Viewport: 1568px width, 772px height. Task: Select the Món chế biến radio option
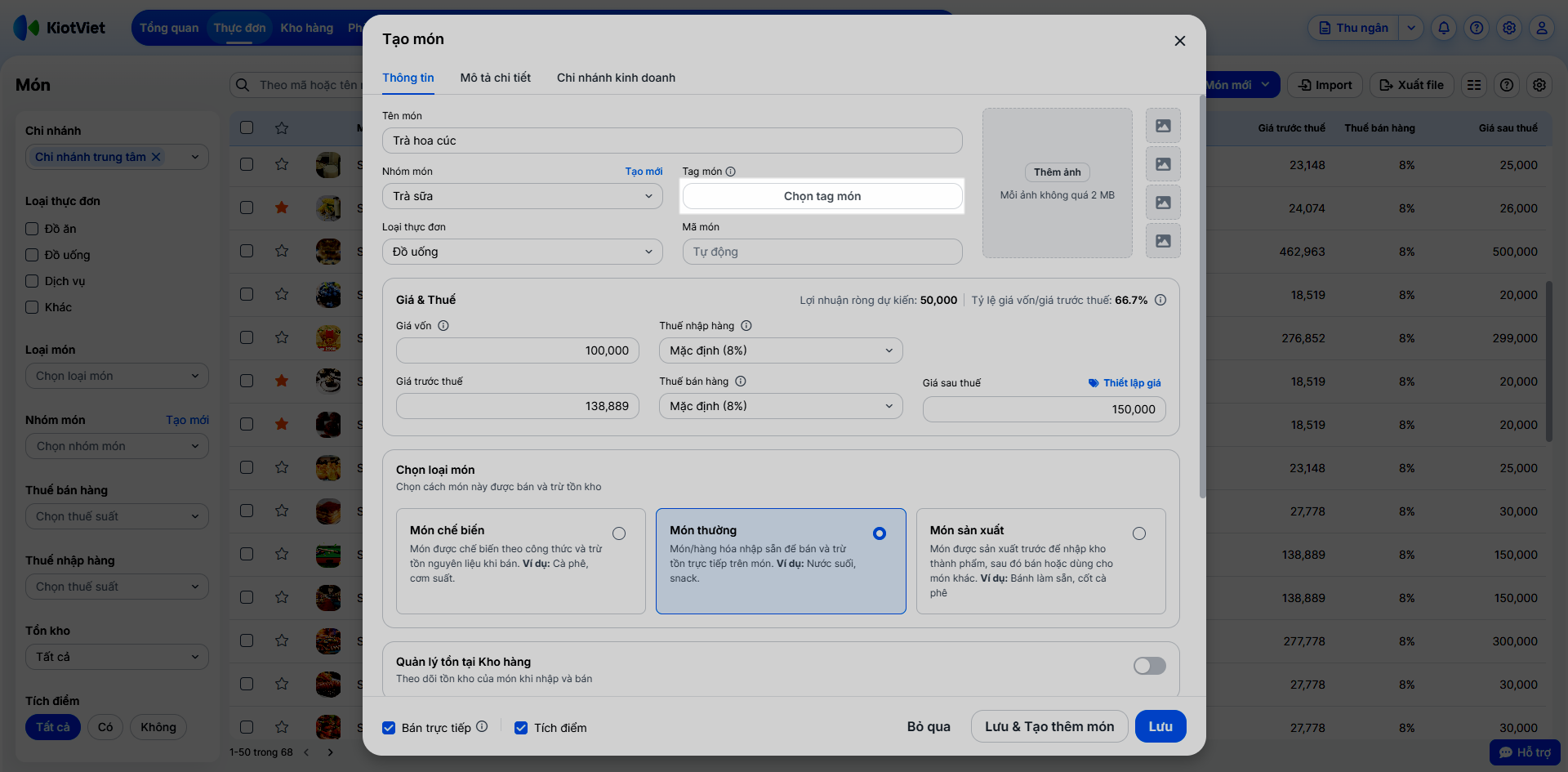coord(619,533)
